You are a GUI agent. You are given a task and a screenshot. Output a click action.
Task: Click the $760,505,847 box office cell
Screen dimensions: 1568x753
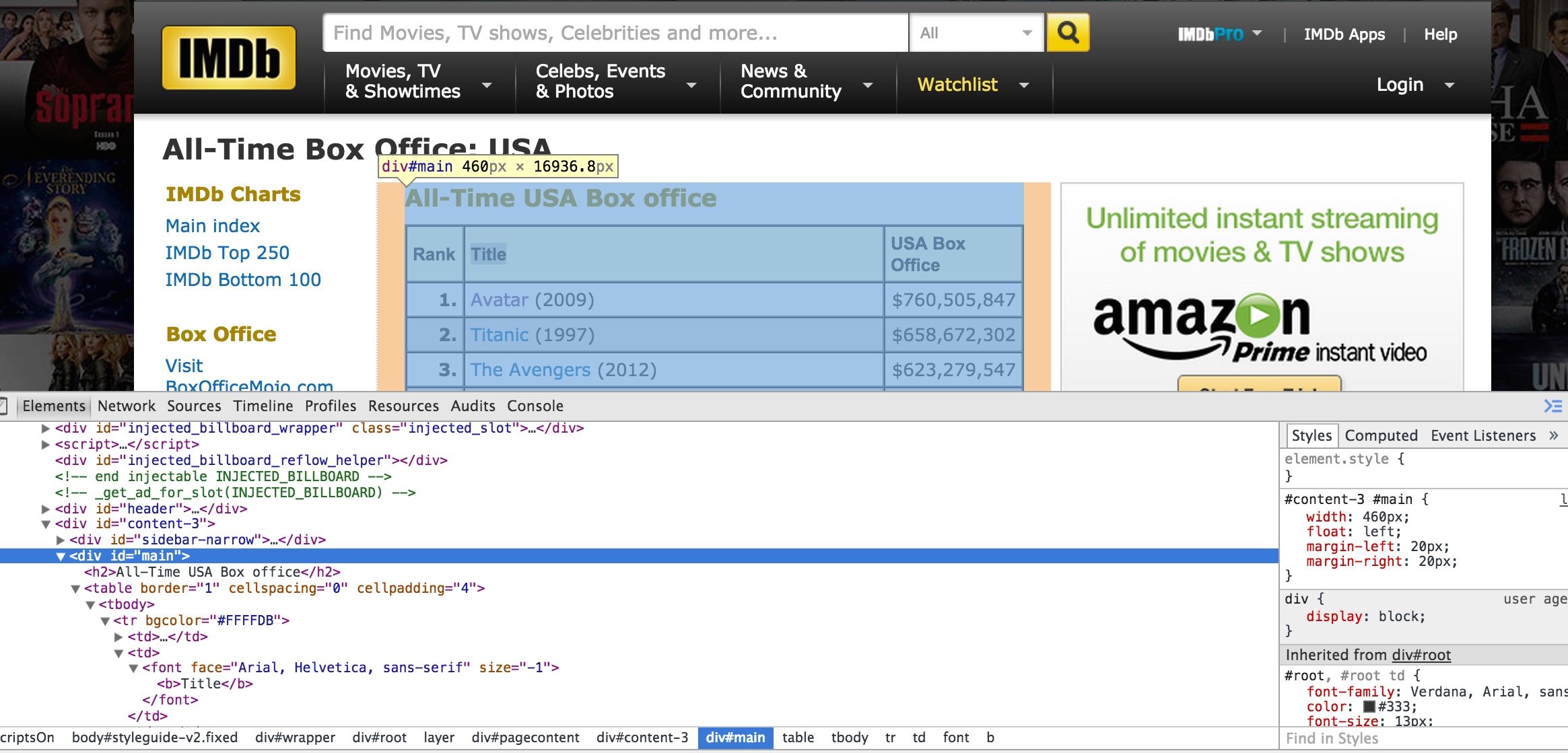coord(953,299)
